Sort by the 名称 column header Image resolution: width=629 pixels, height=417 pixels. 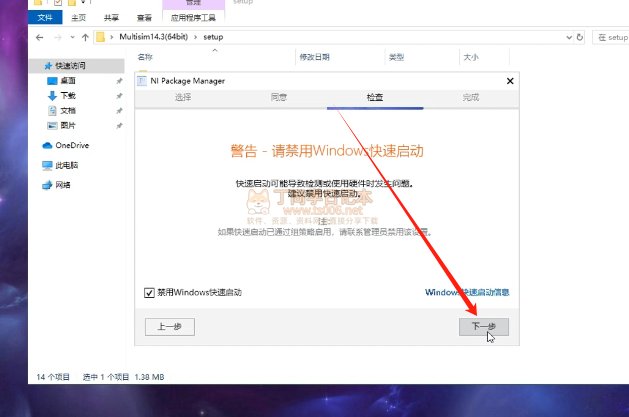145,57
